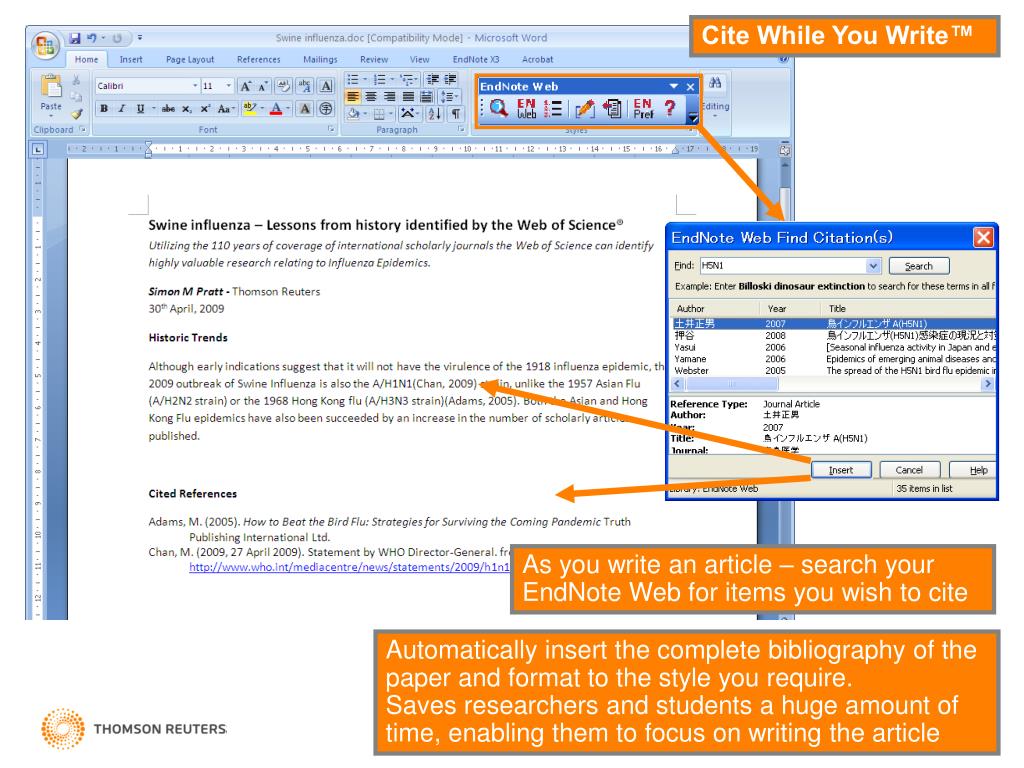This screenshot has width=1024, height=768.
Task: Click the Find binoculars icon
Action: tap(715, 84)
